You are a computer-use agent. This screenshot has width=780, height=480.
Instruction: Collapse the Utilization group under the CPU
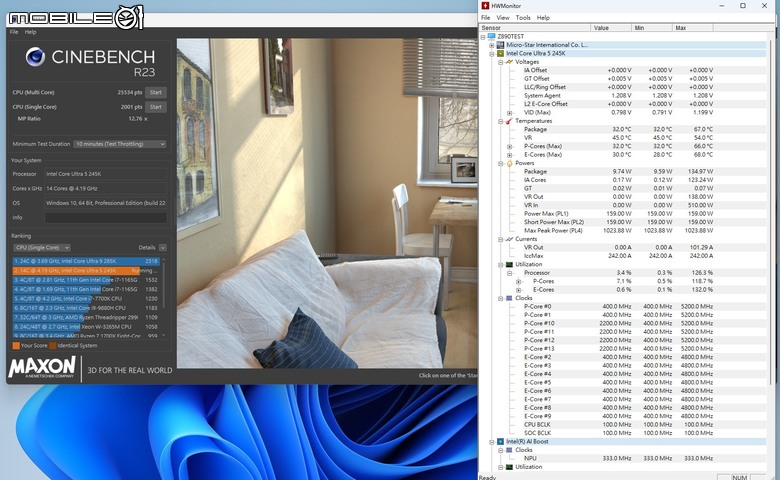click(500, 265)
